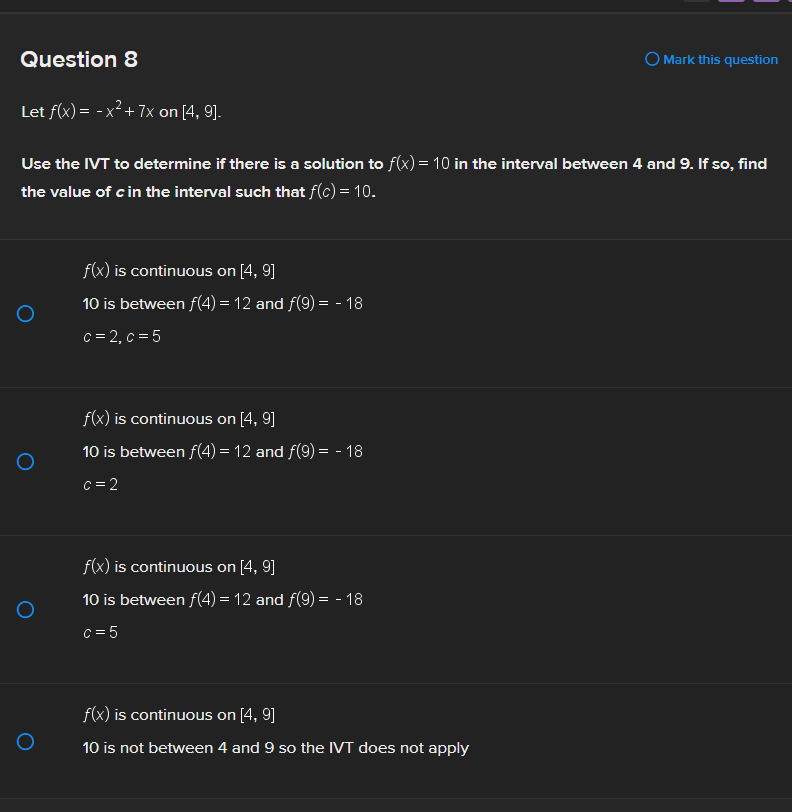
Task: Toggle the Mark this question circle
Action: [x=651, y=59]
